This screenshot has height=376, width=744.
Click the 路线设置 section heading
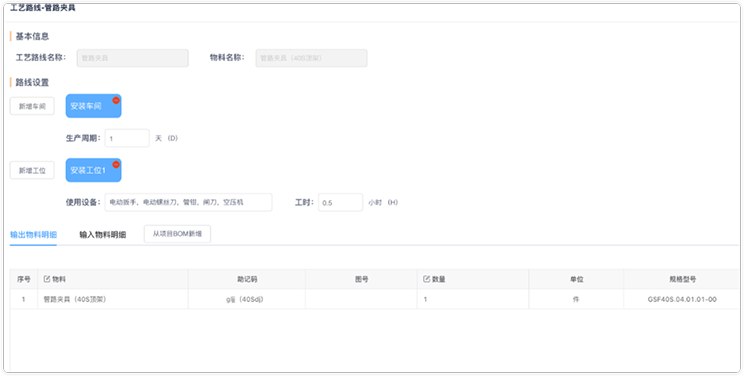click(x=32, y=82)
